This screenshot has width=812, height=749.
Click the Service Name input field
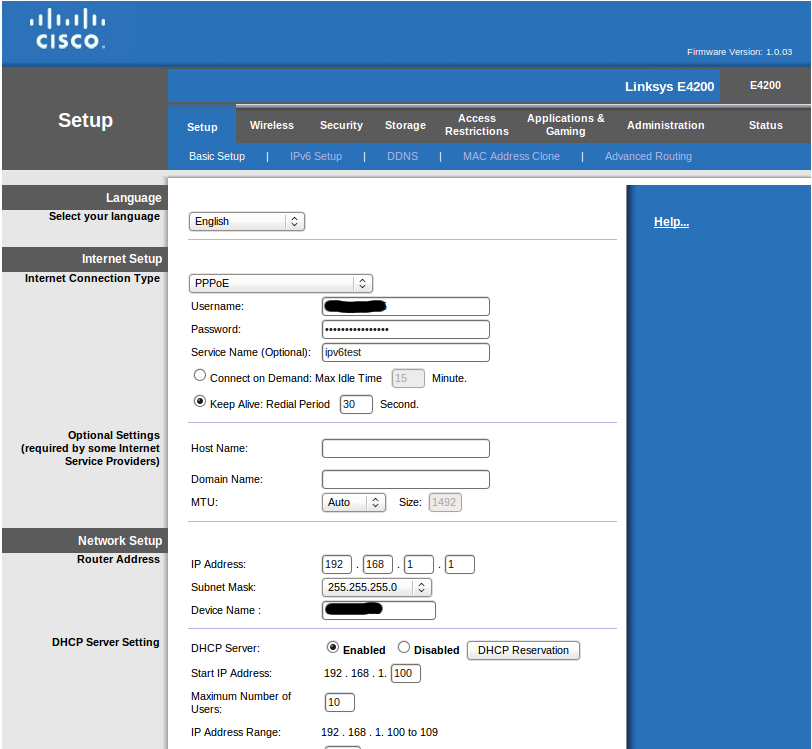click(x=405, y=352)
